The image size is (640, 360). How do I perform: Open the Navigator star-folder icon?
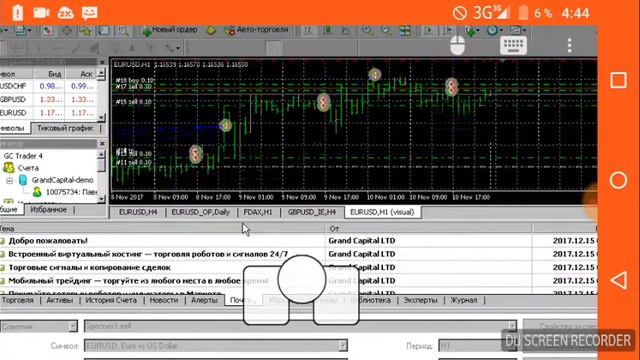pos(86,30)
